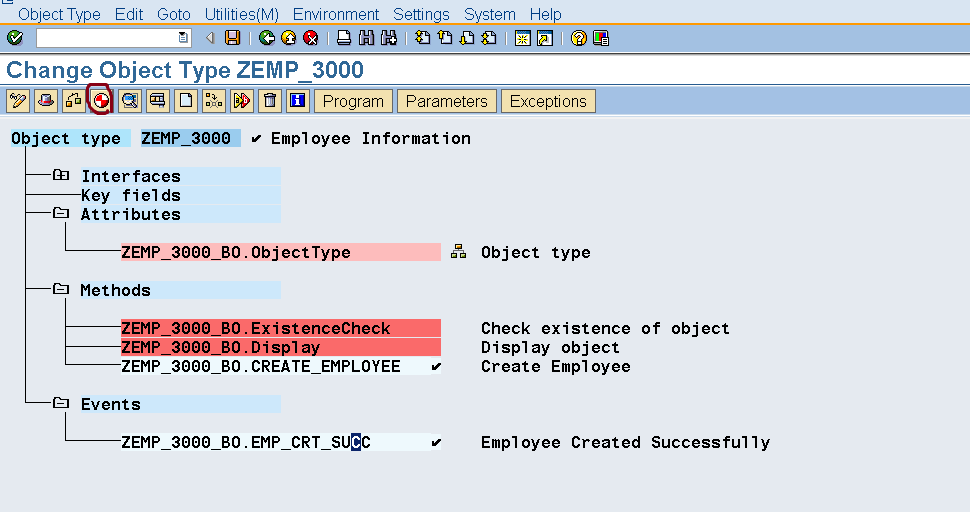Select the ZEMP_3000_BO.ObjectType attribute
This screenshot has height=512, width=970.
281,252
